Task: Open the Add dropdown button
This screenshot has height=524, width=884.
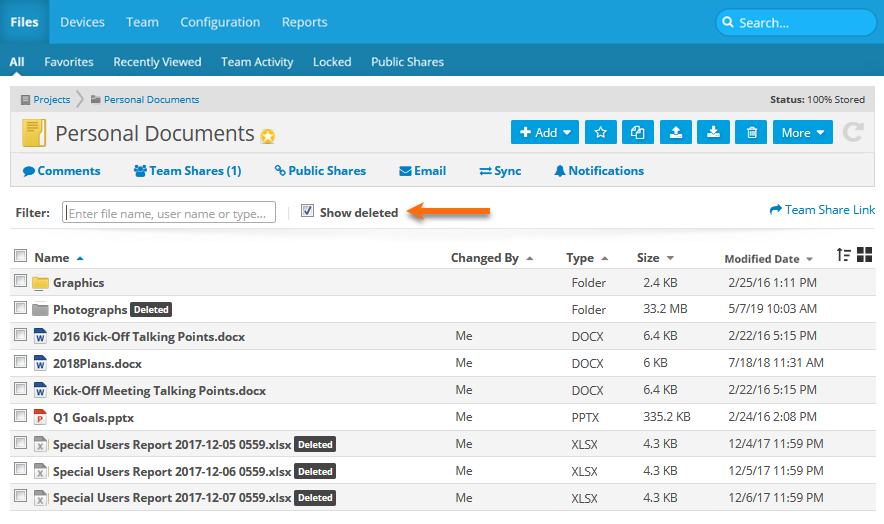Action: pyautogui.click(x=545, y=132)
